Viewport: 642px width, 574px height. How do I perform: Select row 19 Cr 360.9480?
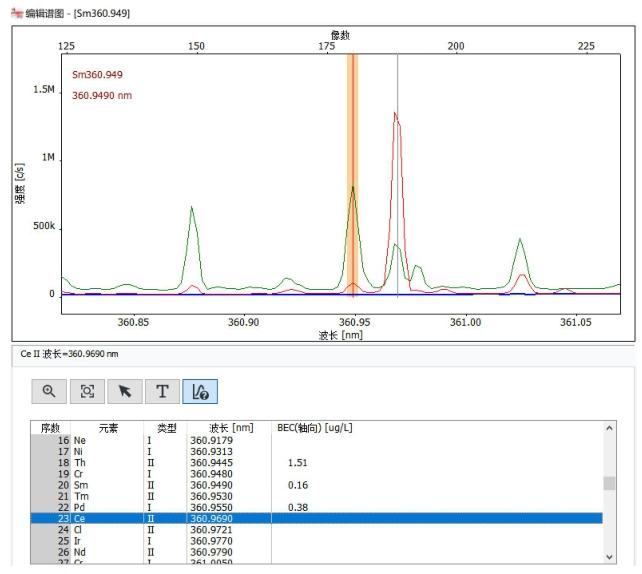click(316, 474)
